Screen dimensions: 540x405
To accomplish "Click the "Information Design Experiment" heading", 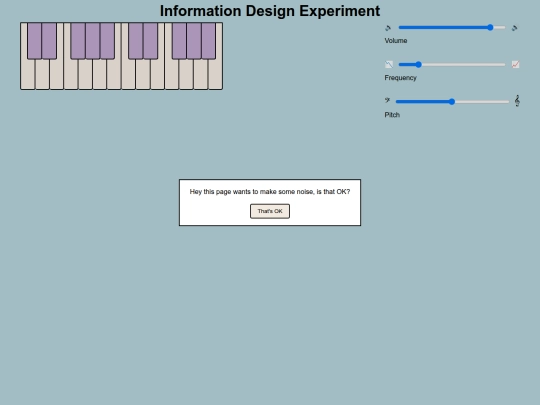I will (x=270, y=11).
